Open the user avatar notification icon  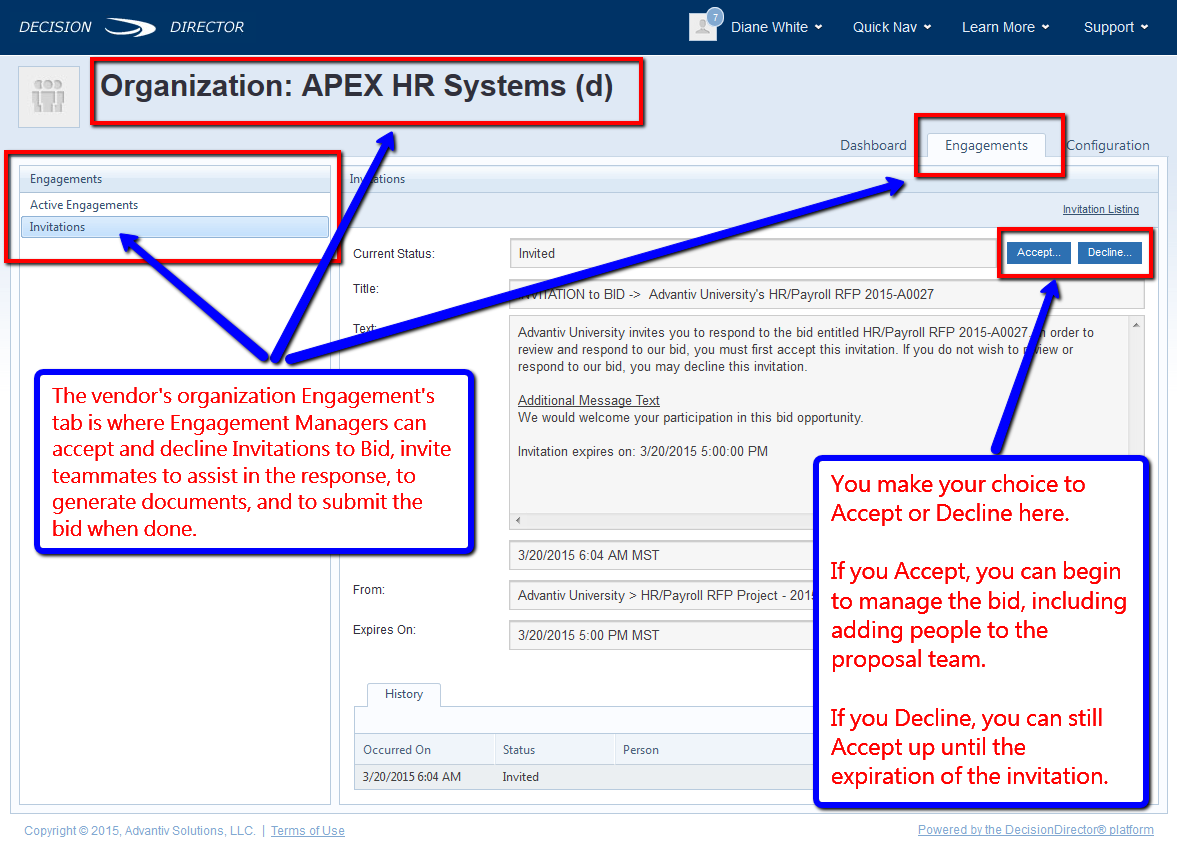click(703, 26)
